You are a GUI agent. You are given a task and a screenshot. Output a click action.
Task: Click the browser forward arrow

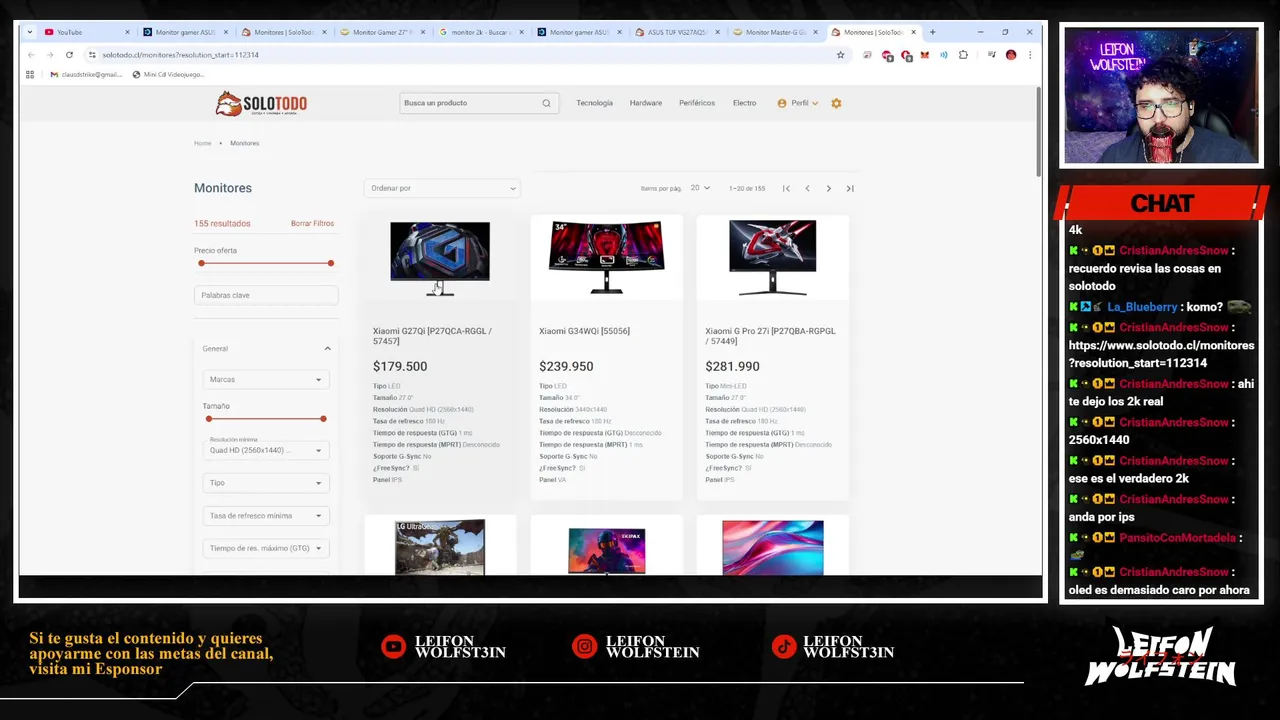coord(50,55)
